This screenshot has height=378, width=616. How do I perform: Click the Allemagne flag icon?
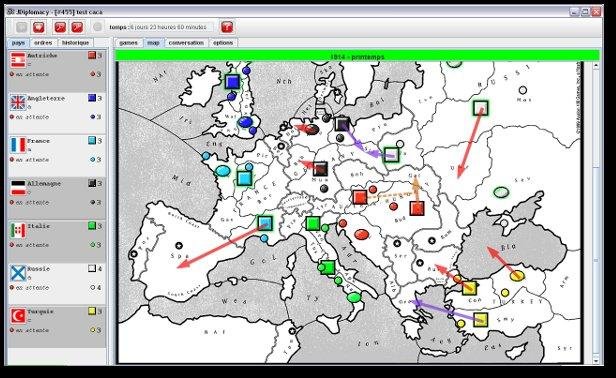tap(18, 188)
